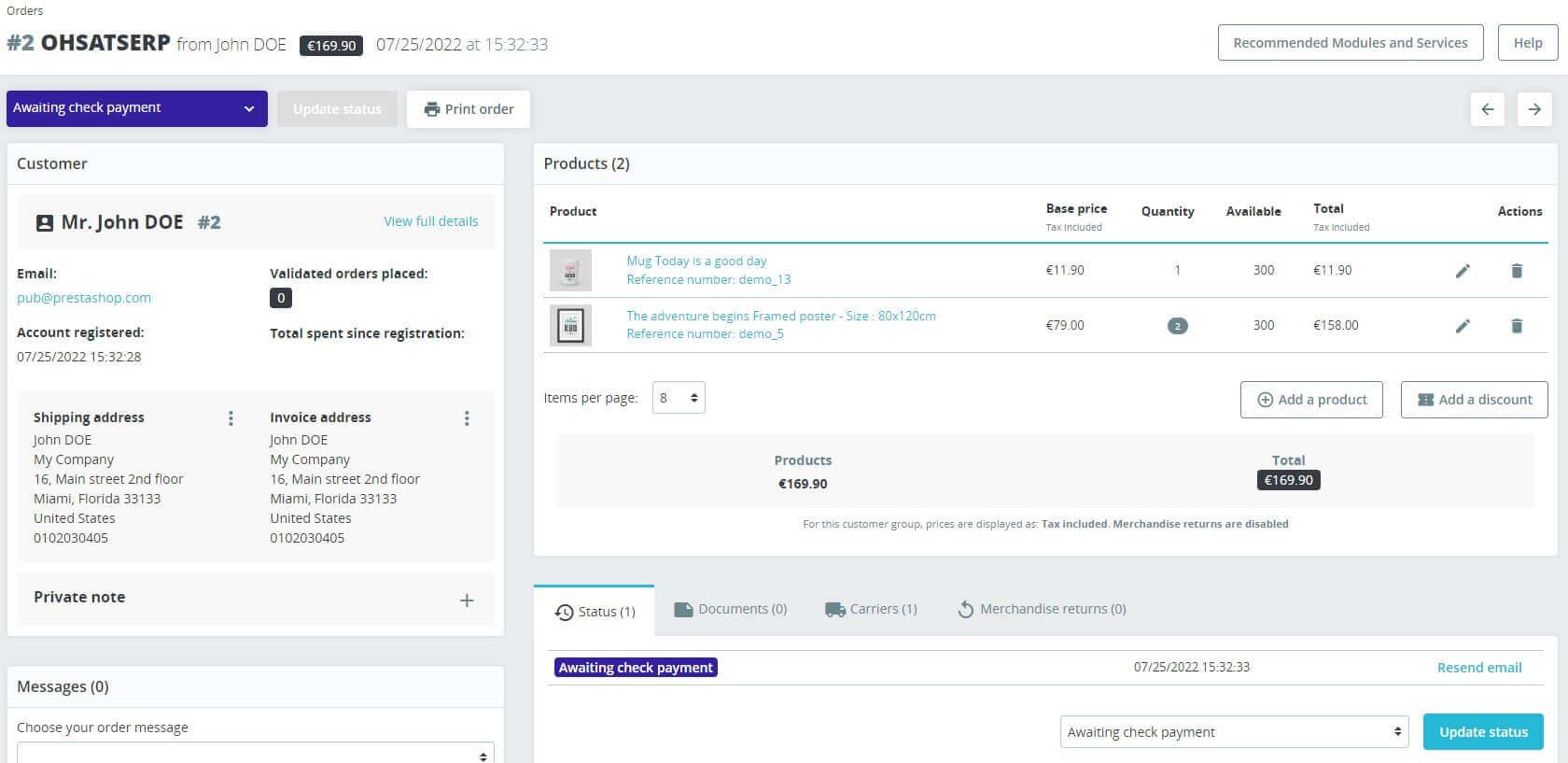Viewport: 1568px width, 763px height.
Task: Open the Help panel
Action: point(1528,43)
